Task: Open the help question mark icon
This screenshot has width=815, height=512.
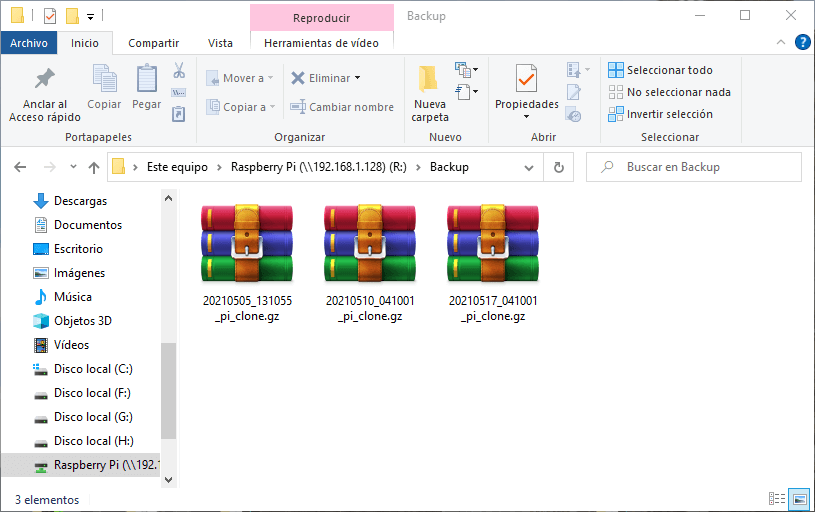Action: 803,42
